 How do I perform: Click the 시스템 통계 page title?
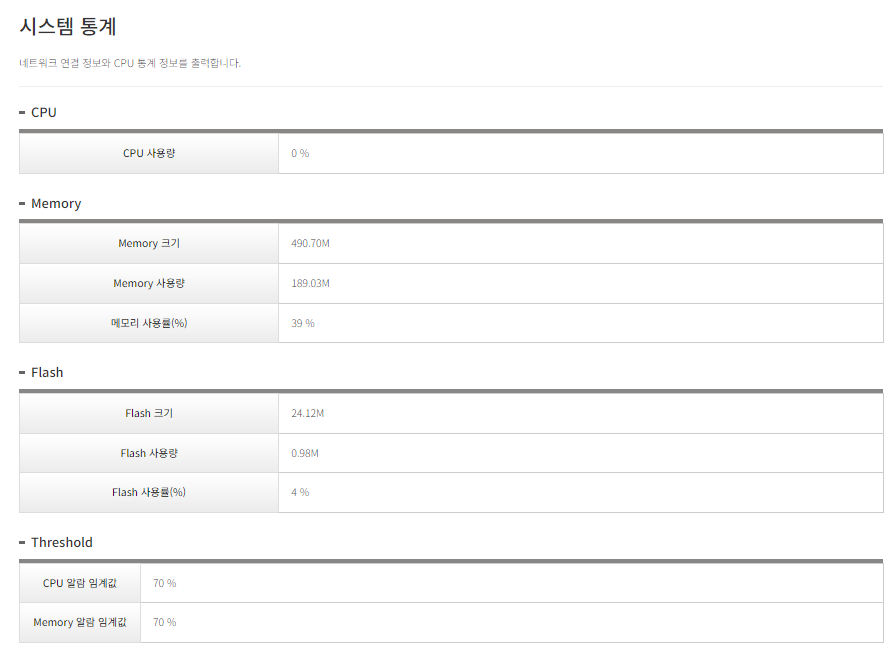[68, 27]
